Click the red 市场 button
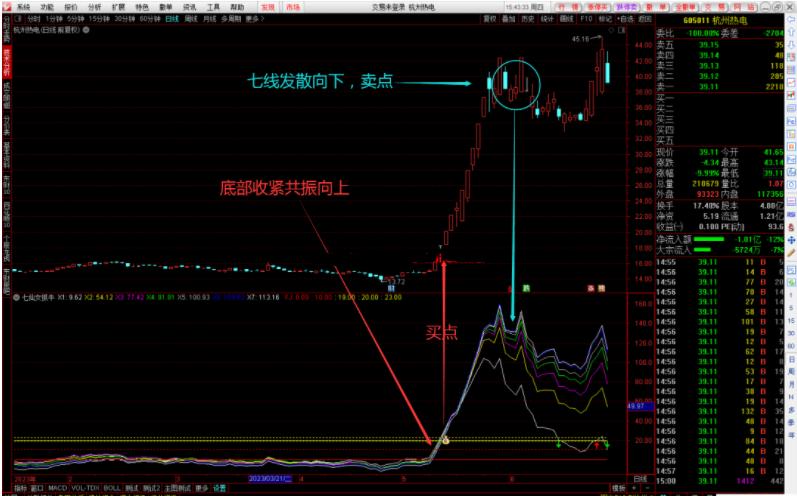 coord(293,7)
